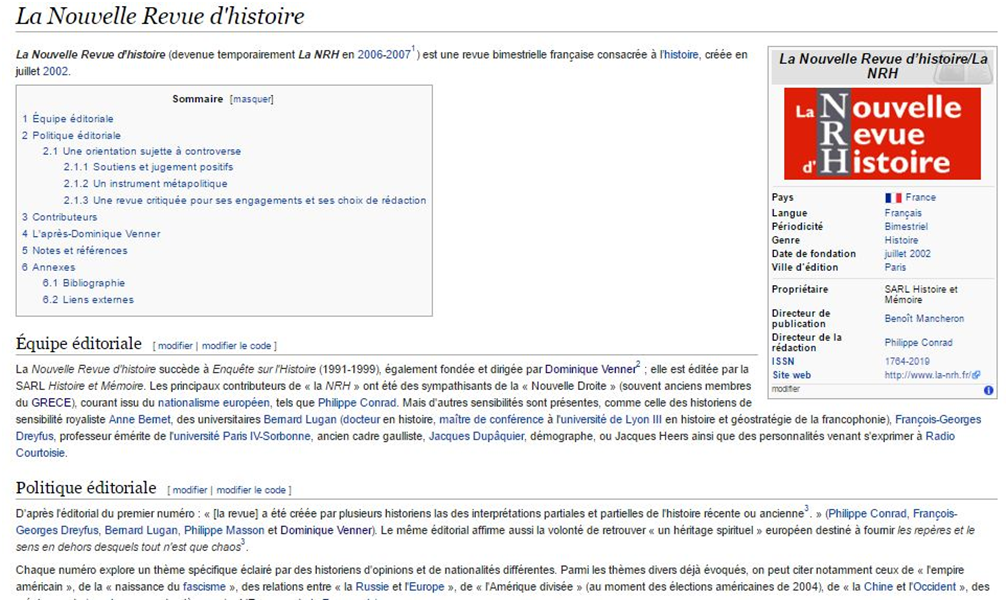Click the small modifier link under the infobox
Viewport: 1008px width, 602px height.
(x=786, y=389)
